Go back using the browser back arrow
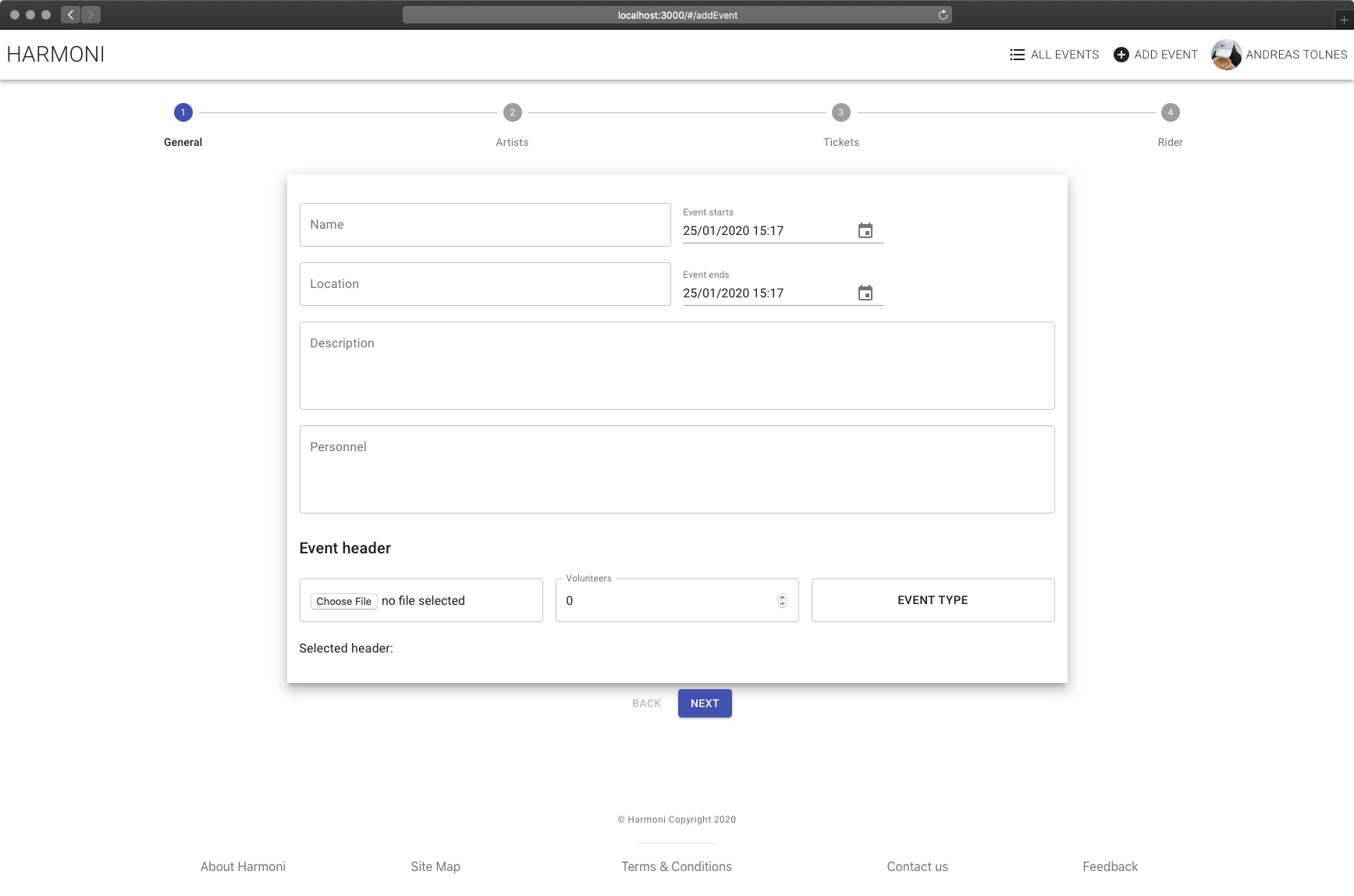Screen dimensions: 1354x896 (x=70, y=15)
